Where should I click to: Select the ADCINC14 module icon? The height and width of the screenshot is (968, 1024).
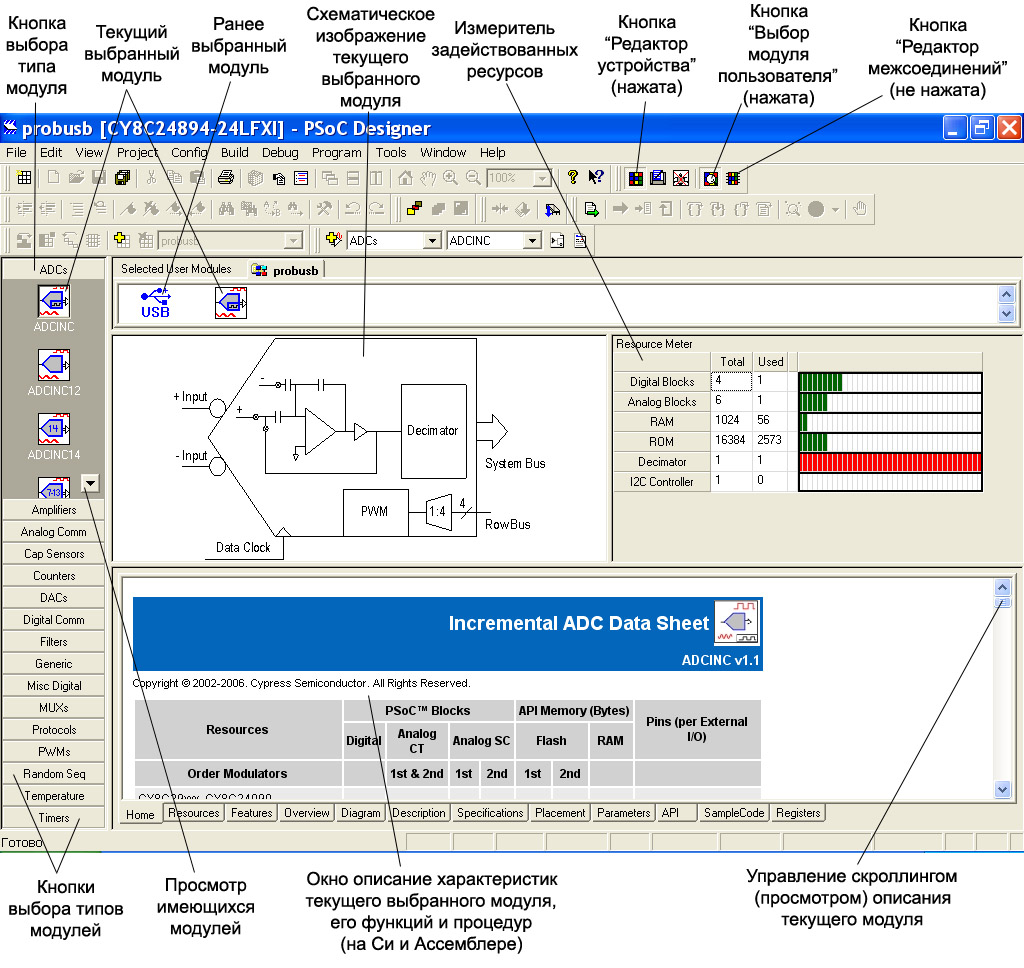[x=54, y=428]
